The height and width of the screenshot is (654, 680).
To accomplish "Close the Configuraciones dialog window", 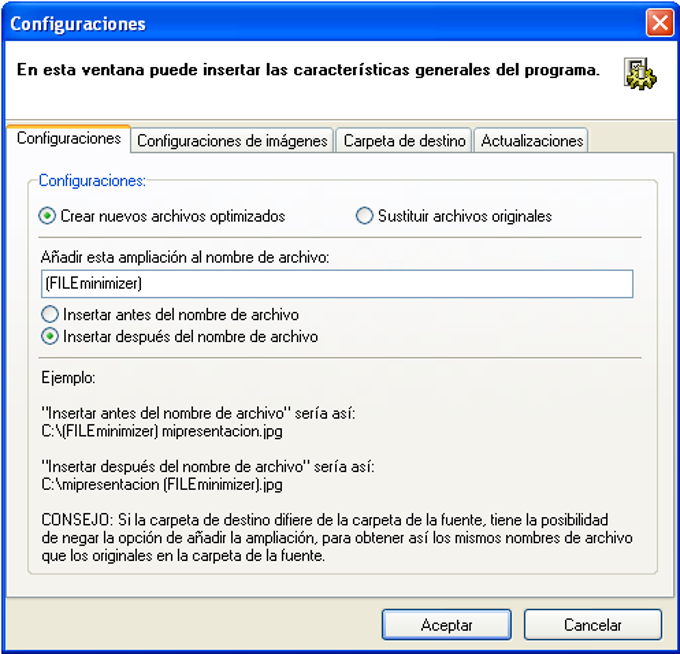I will click(x=659, y=23).
